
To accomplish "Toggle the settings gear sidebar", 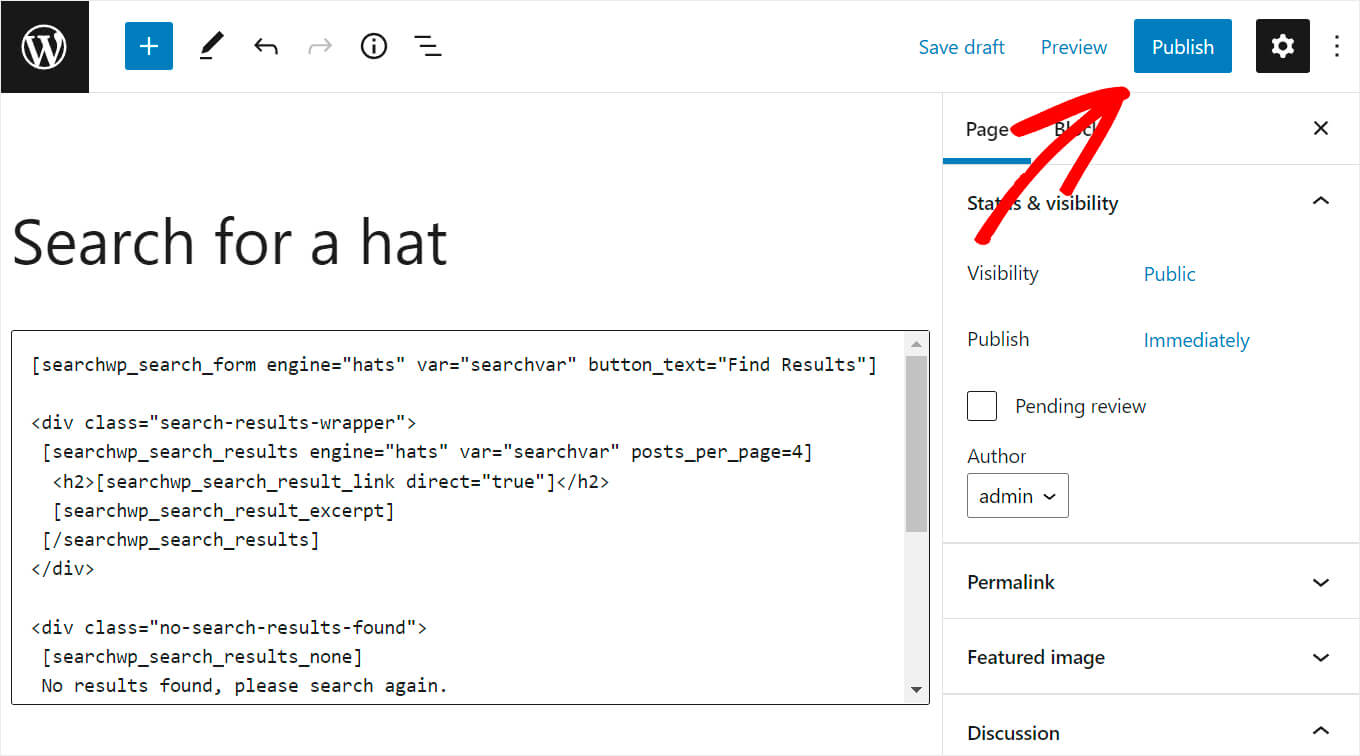I will [x=1282, y=47].
